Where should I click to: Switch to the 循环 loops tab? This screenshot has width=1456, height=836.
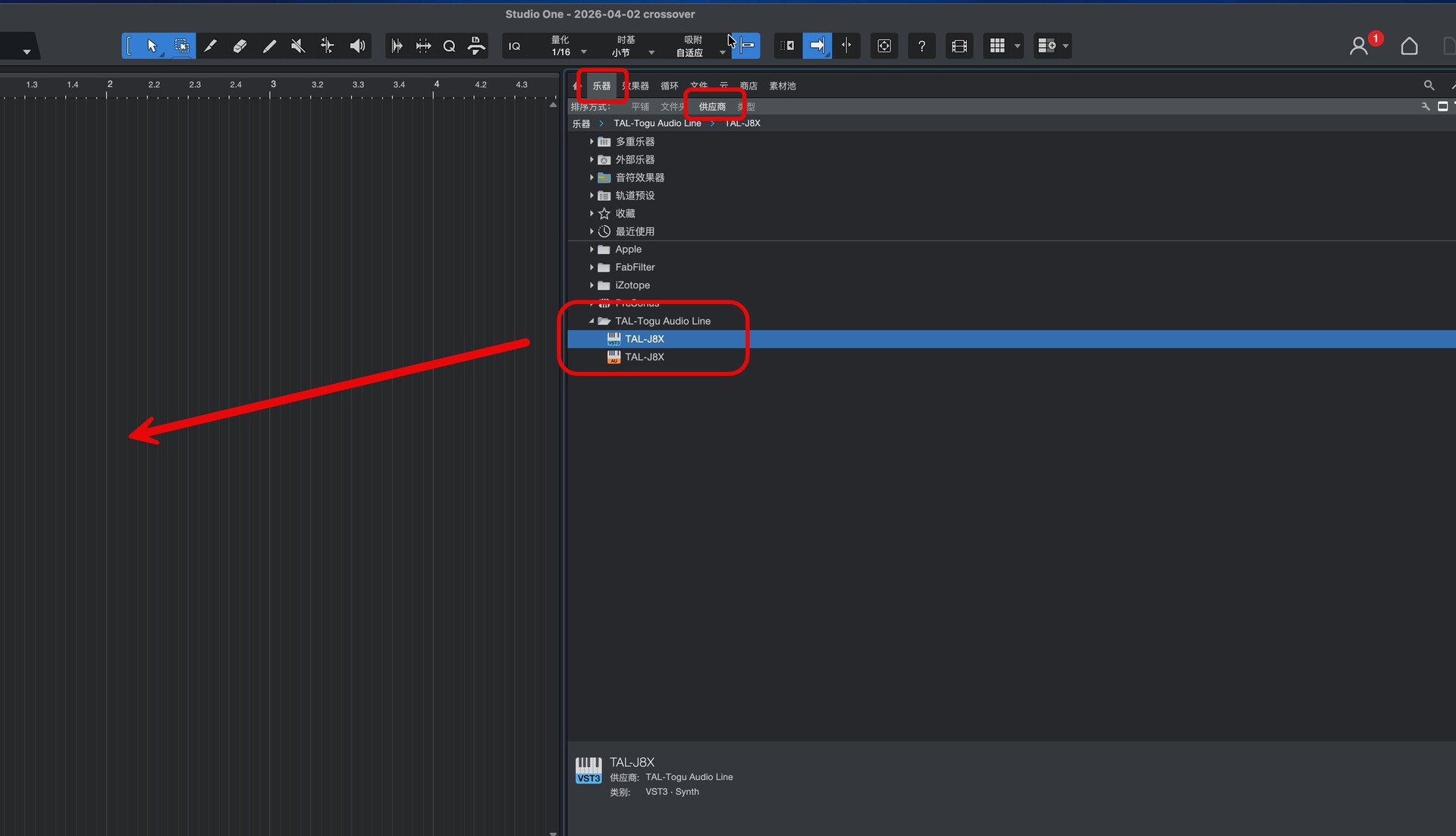click(669, 86)
